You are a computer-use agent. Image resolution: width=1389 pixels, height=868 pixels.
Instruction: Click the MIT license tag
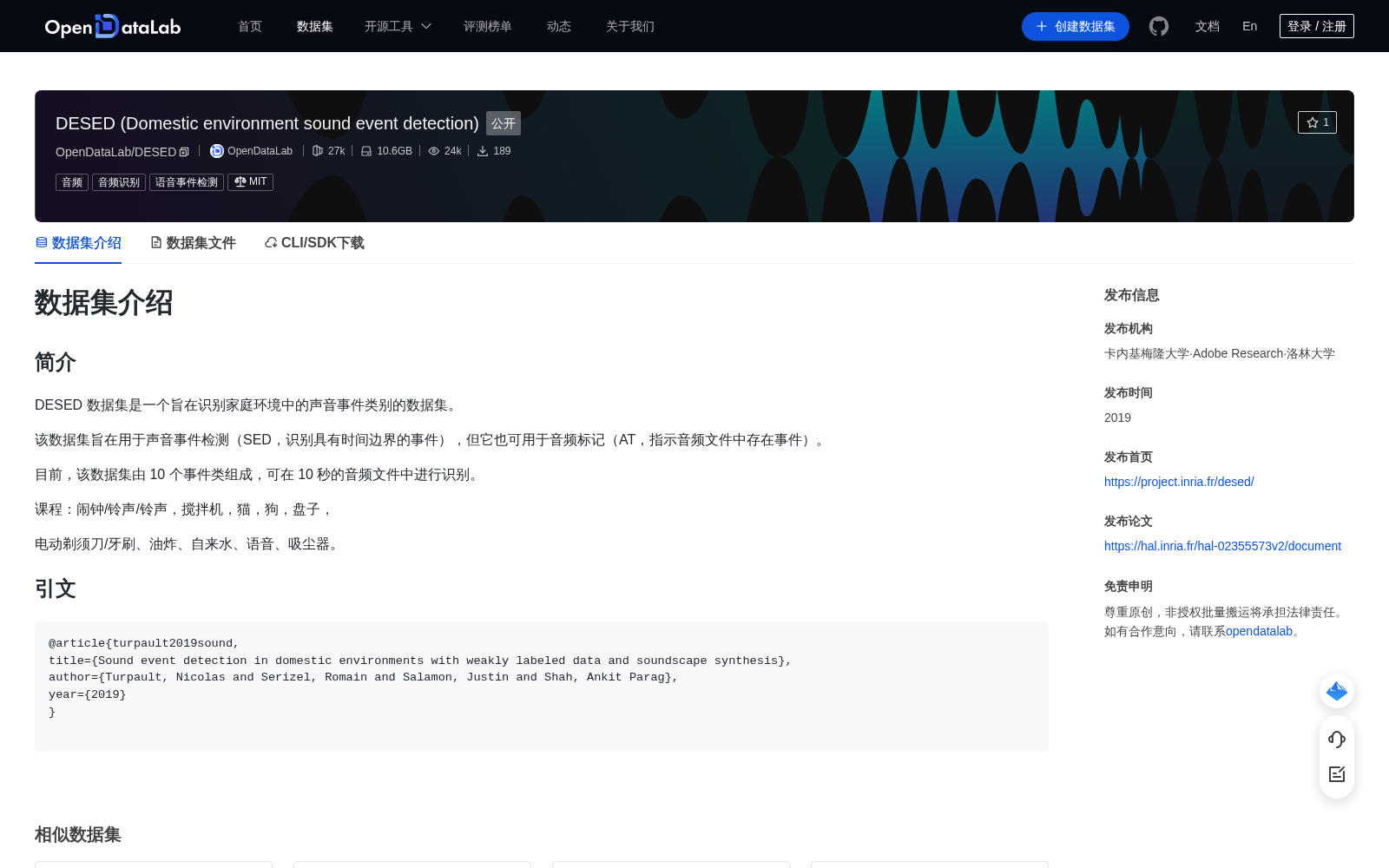pyautogui.click(x=250, y=182)
